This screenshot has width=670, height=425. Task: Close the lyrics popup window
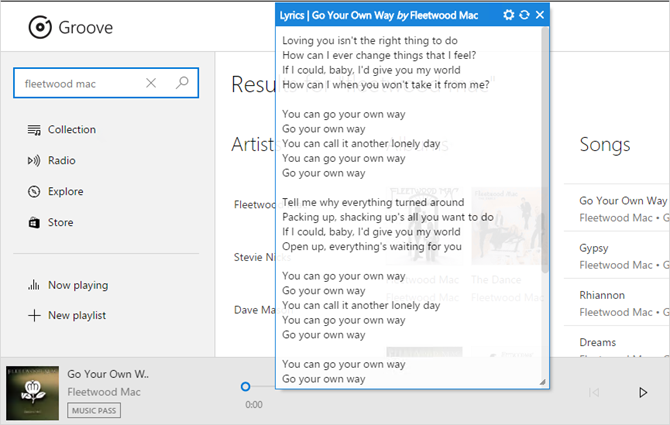point(540,15)
